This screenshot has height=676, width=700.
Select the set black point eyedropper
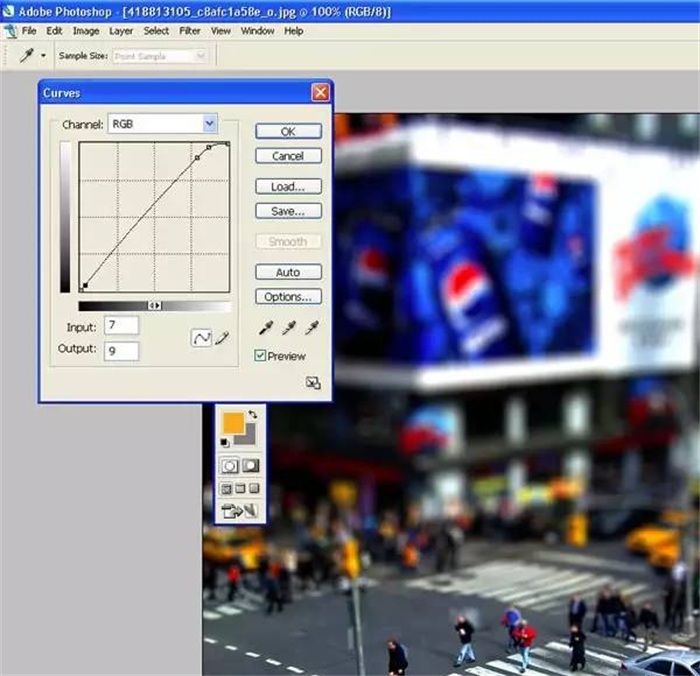(266, 328)
